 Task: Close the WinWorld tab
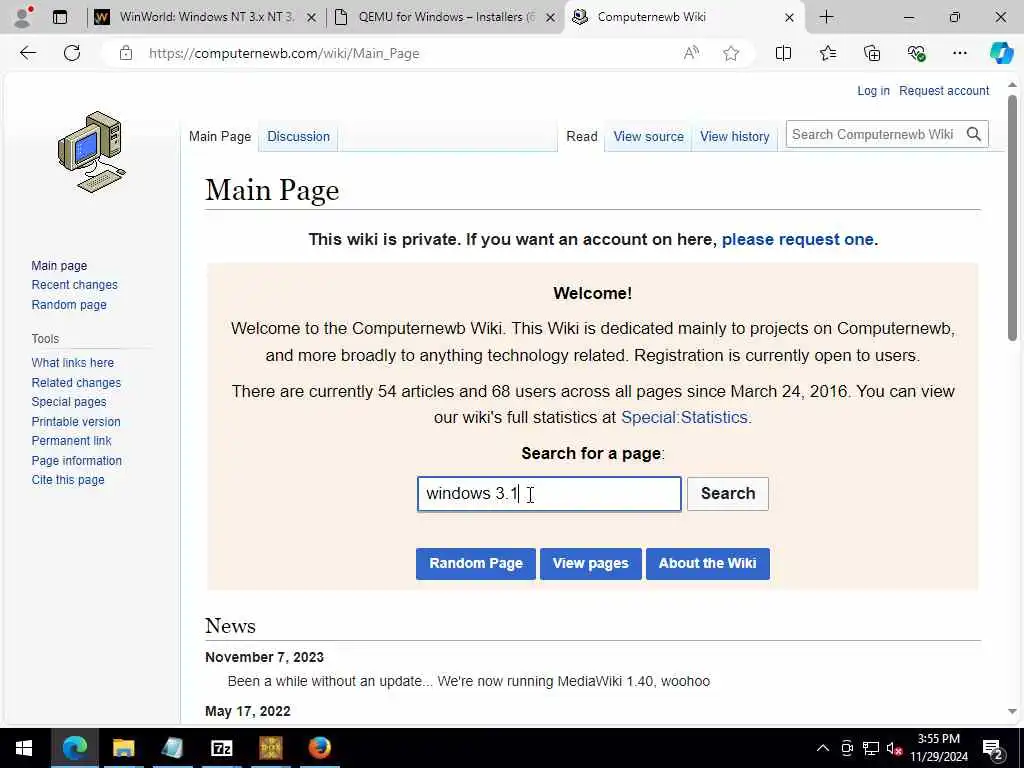(312, 18)
